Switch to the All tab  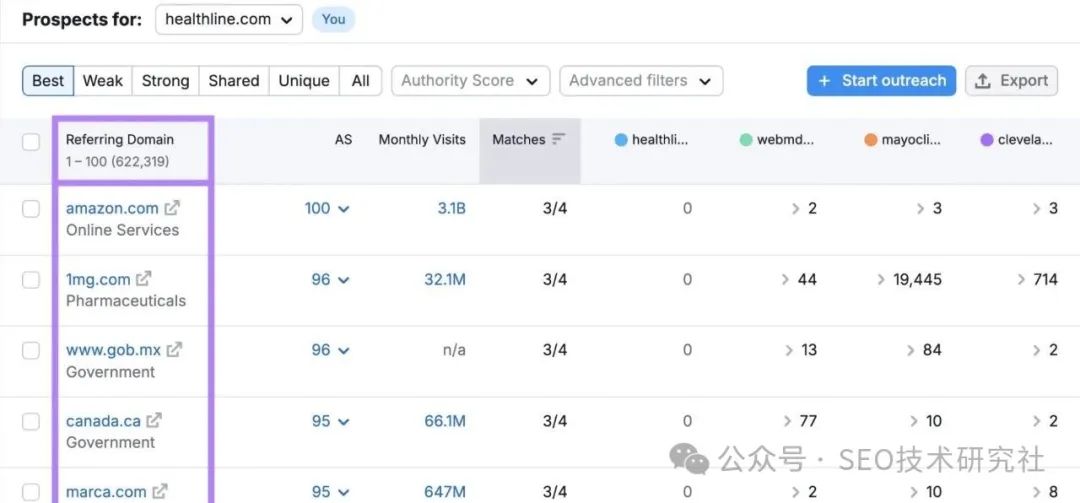pos(360,81)
